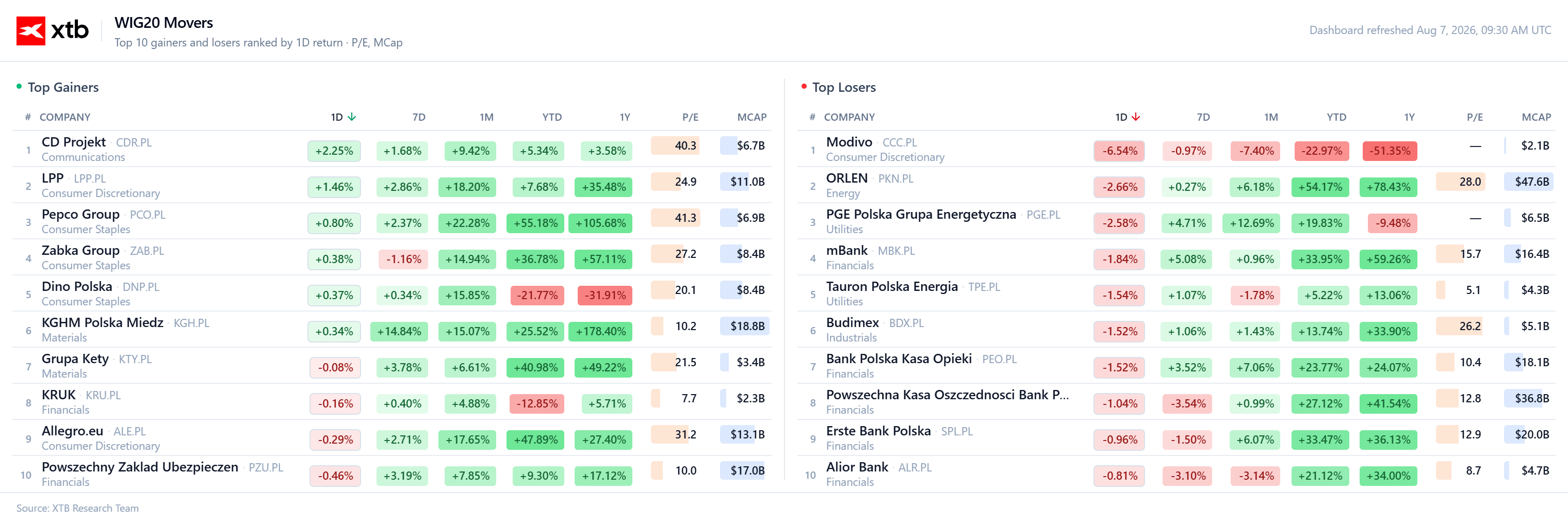Viewport: 1568px width, 521px height.
Task: Open the CD Projekt company link
Action: click(x=74, y=142)
